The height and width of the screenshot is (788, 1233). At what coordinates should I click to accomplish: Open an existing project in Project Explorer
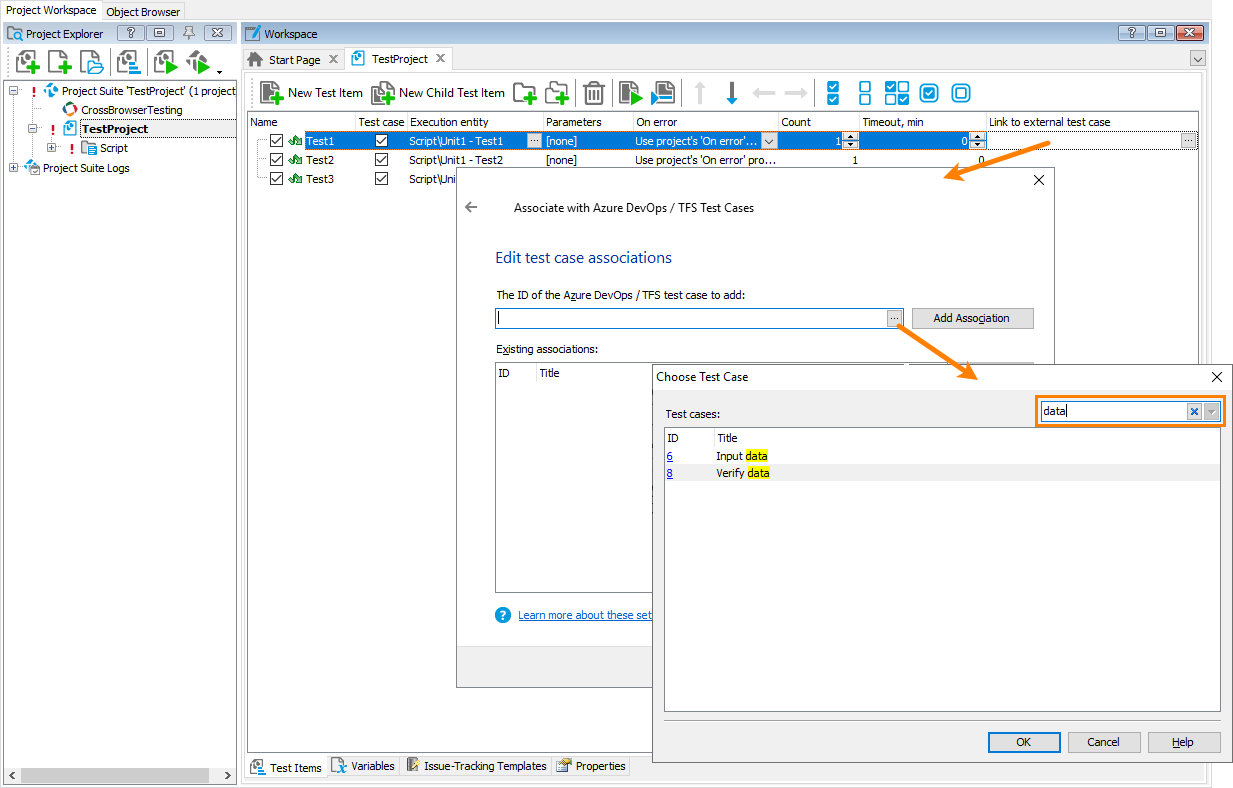click(92, 62)
